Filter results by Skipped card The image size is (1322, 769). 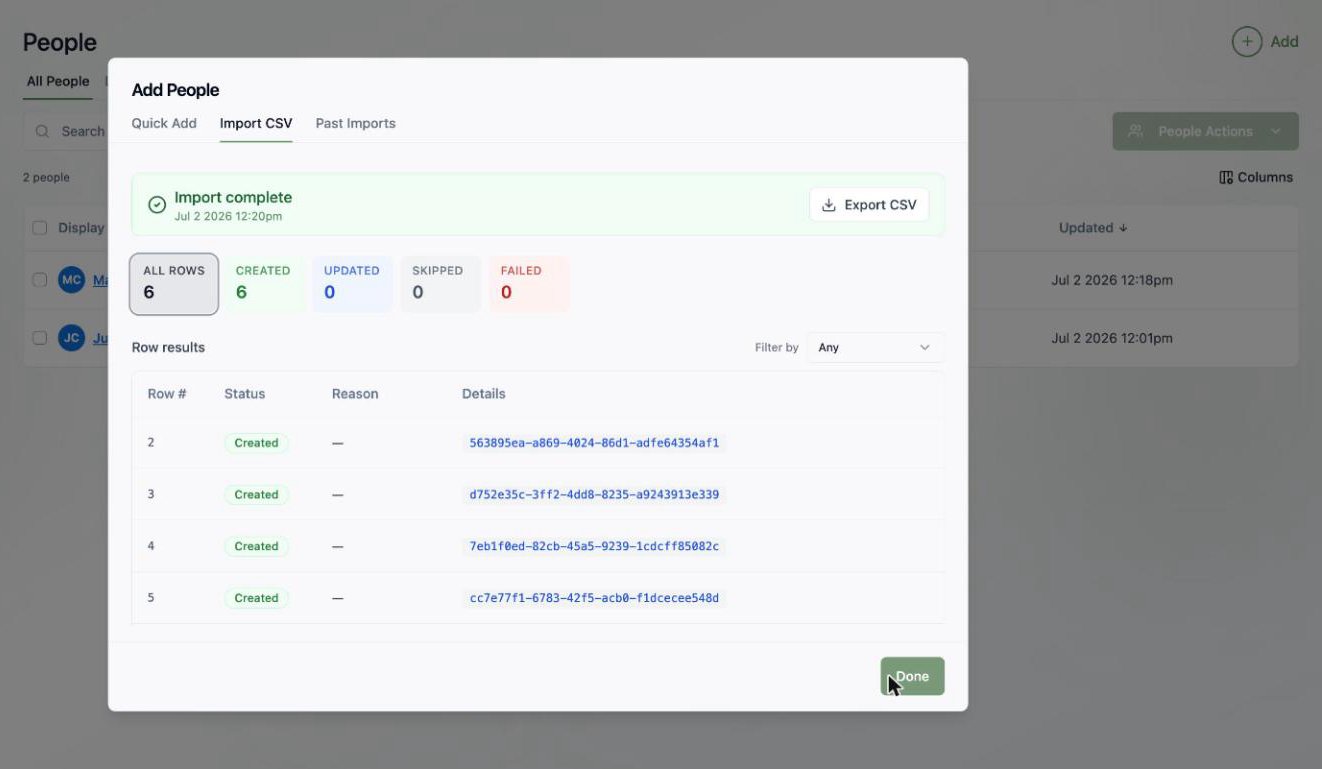(440, 284)
